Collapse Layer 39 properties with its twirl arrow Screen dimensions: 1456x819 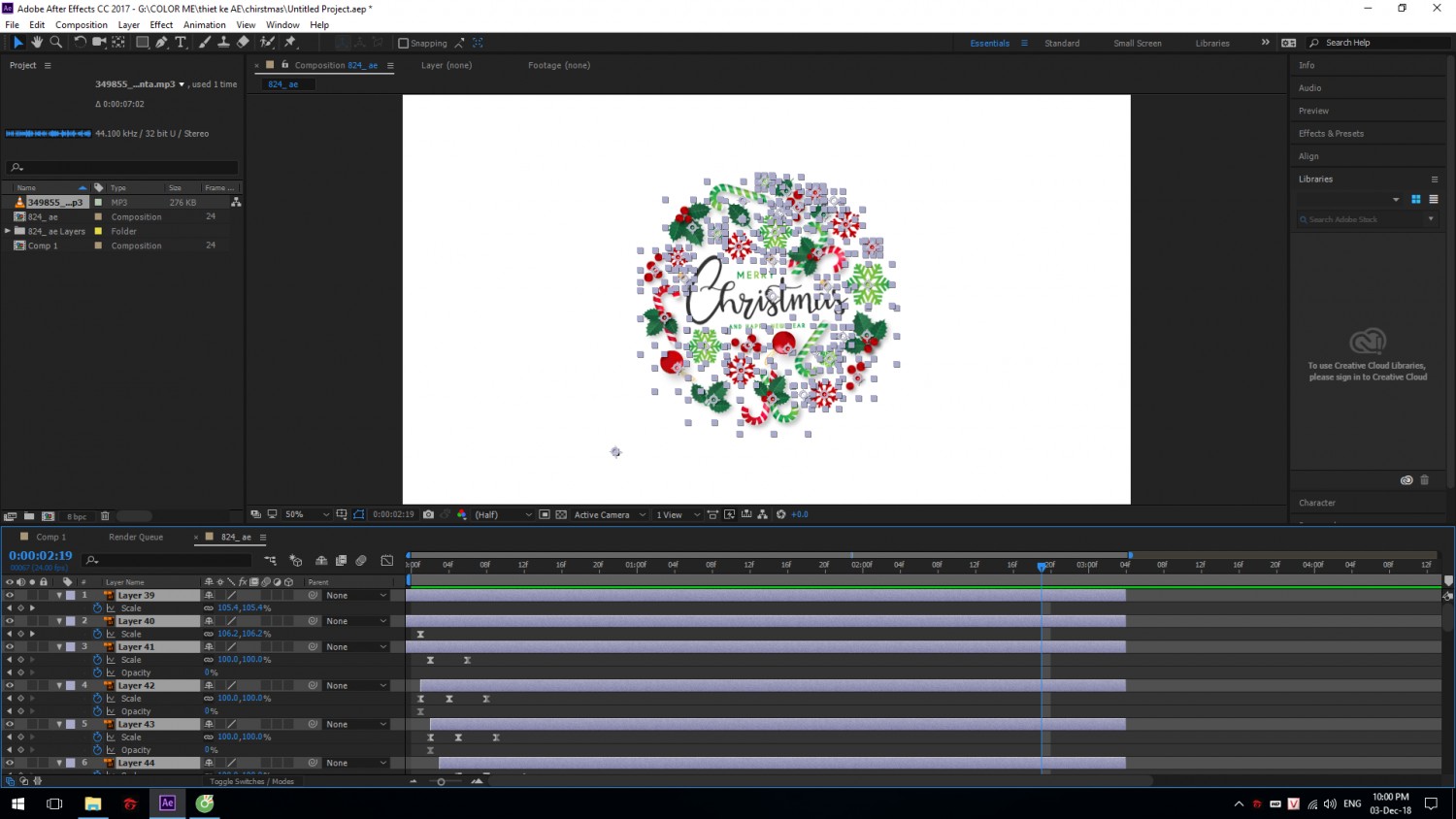[x=59, y=595]
